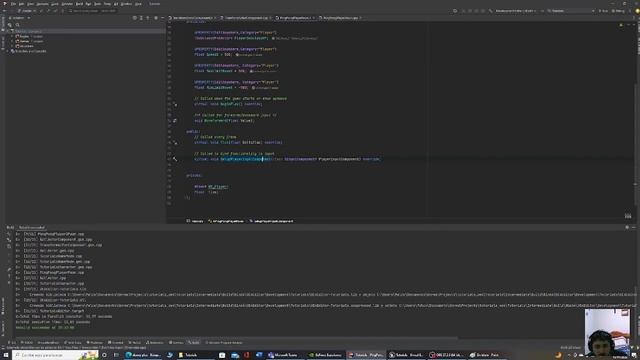Open the View menu
Image resolution: width=640 pixels, height=360 pixels.
coord(30,4)
